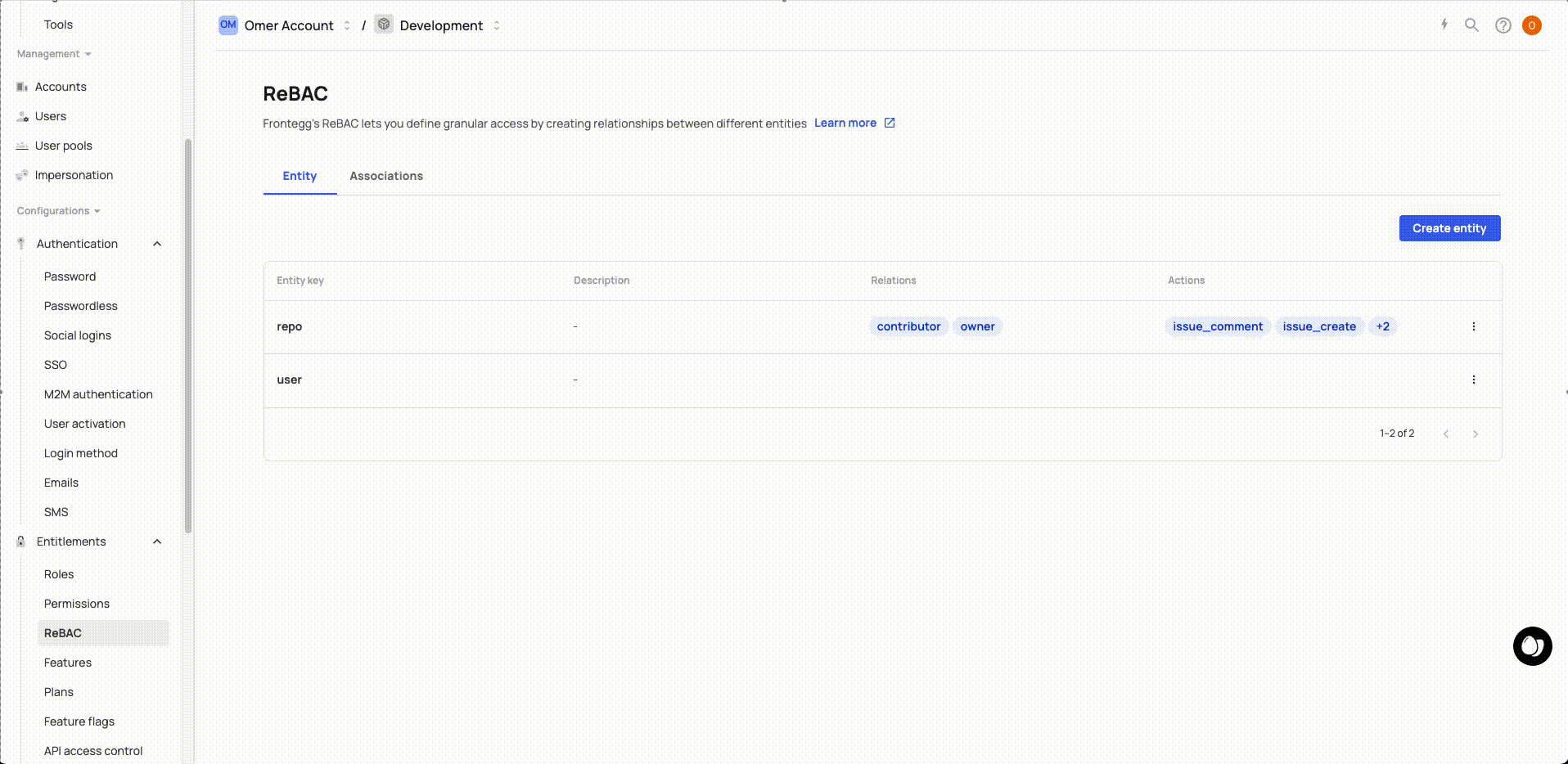Viewport: 1568px width, 764px height.
Task: Click the next page pagination arrow
Action: pyautogui.click(x=1476, y=434)
